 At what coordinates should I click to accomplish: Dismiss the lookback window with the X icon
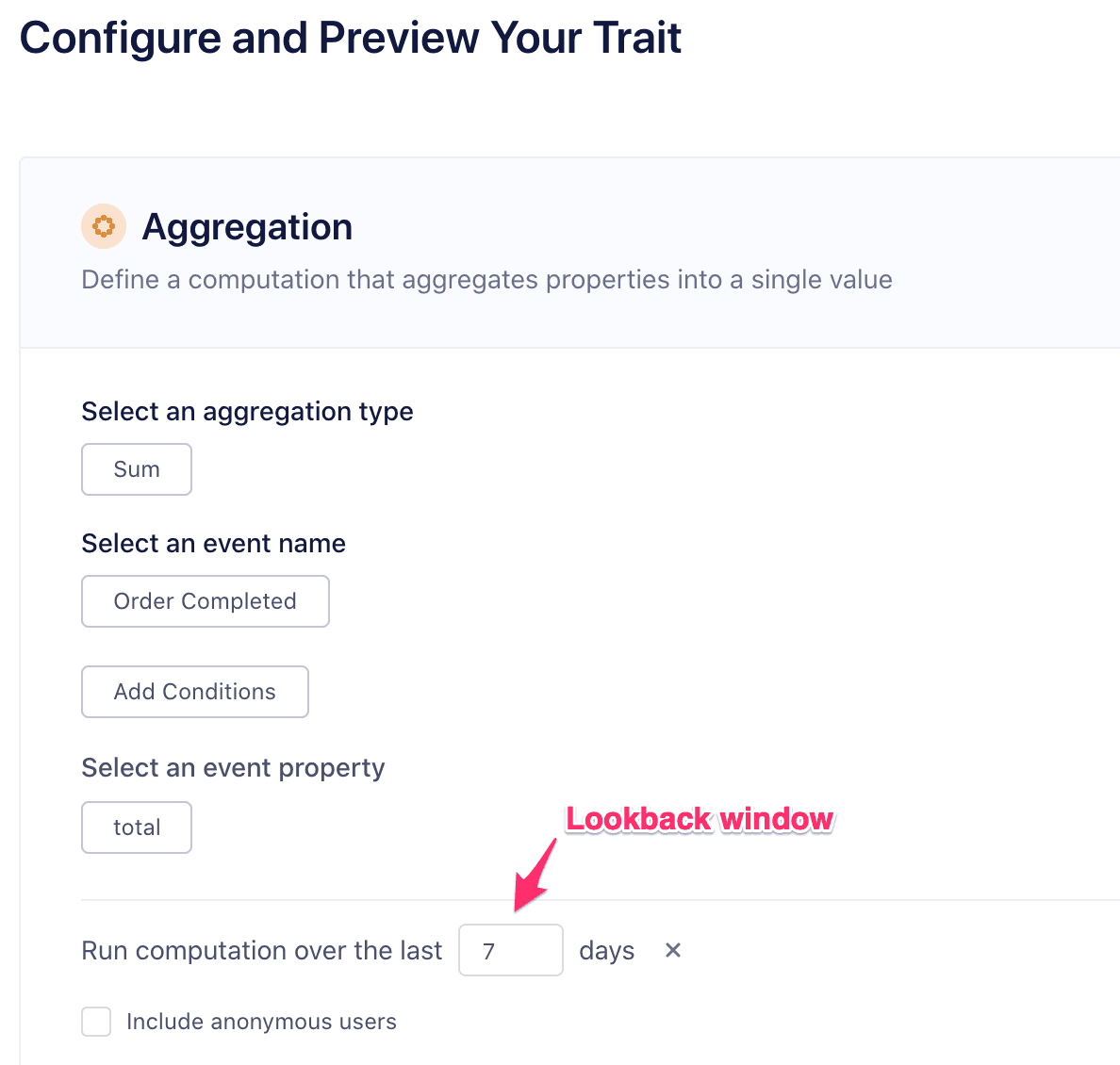pyautogui.click(x=672, y=950)
